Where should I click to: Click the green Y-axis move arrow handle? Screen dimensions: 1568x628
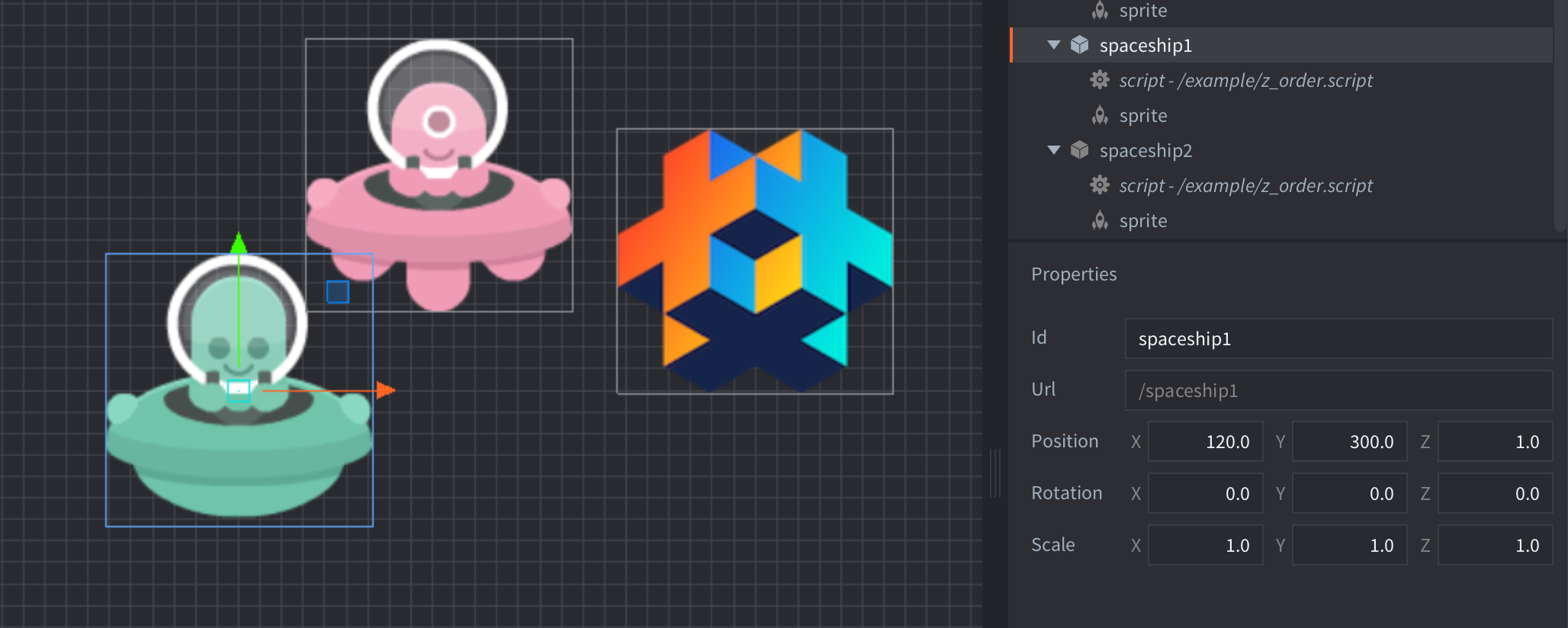point(239,243)
